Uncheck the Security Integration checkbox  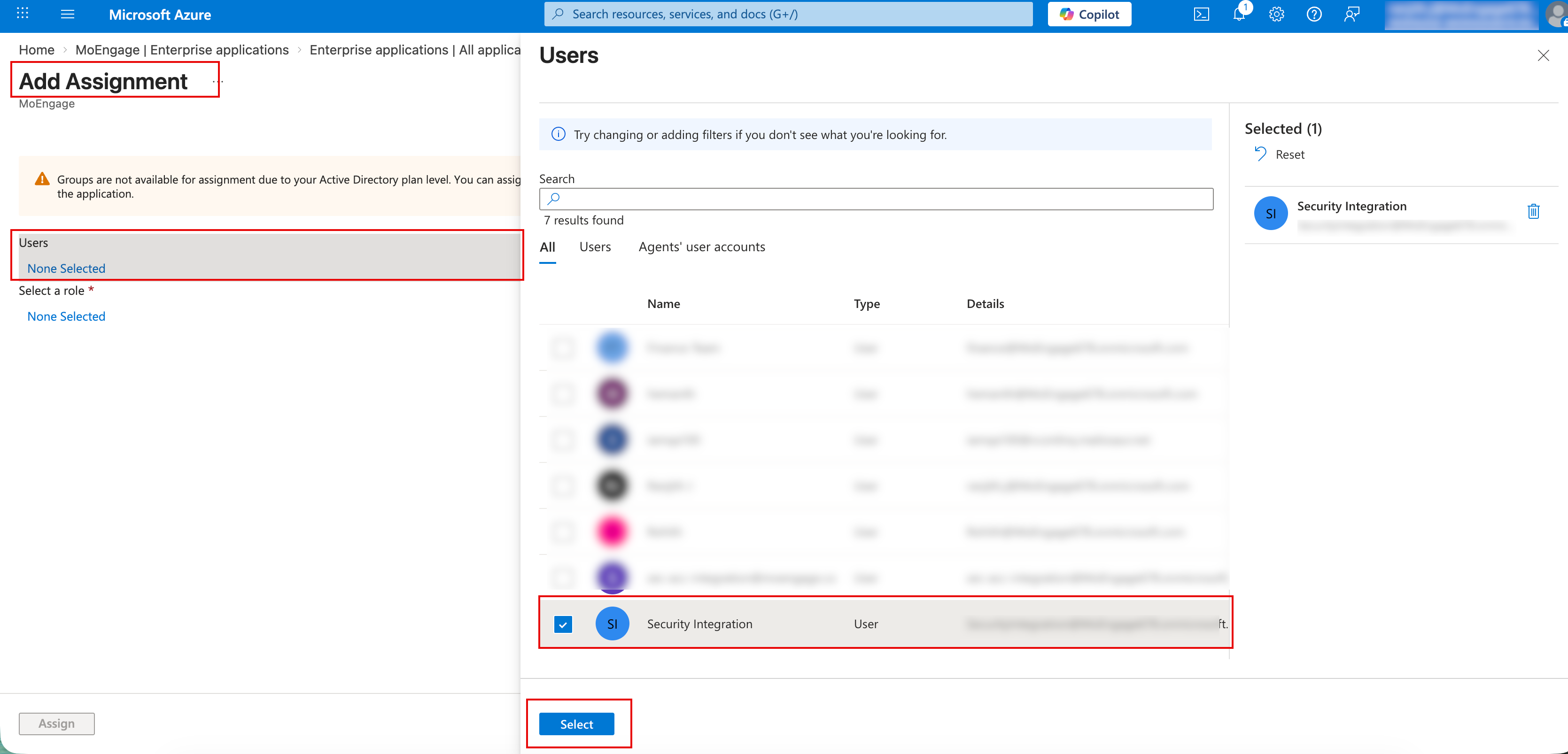point(563,624)
